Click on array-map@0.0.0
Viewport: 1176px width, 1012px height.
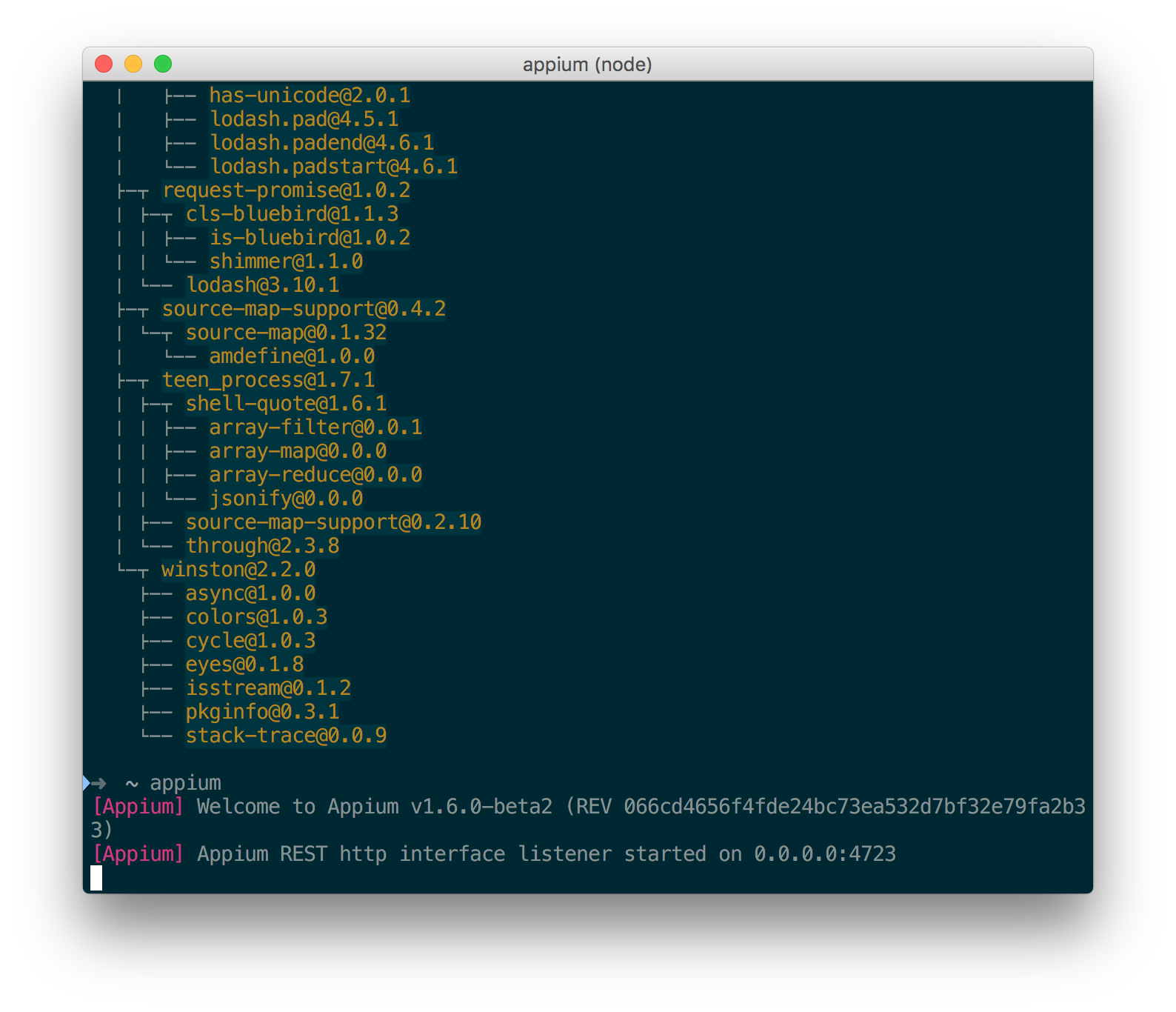(x=298, y=451)
